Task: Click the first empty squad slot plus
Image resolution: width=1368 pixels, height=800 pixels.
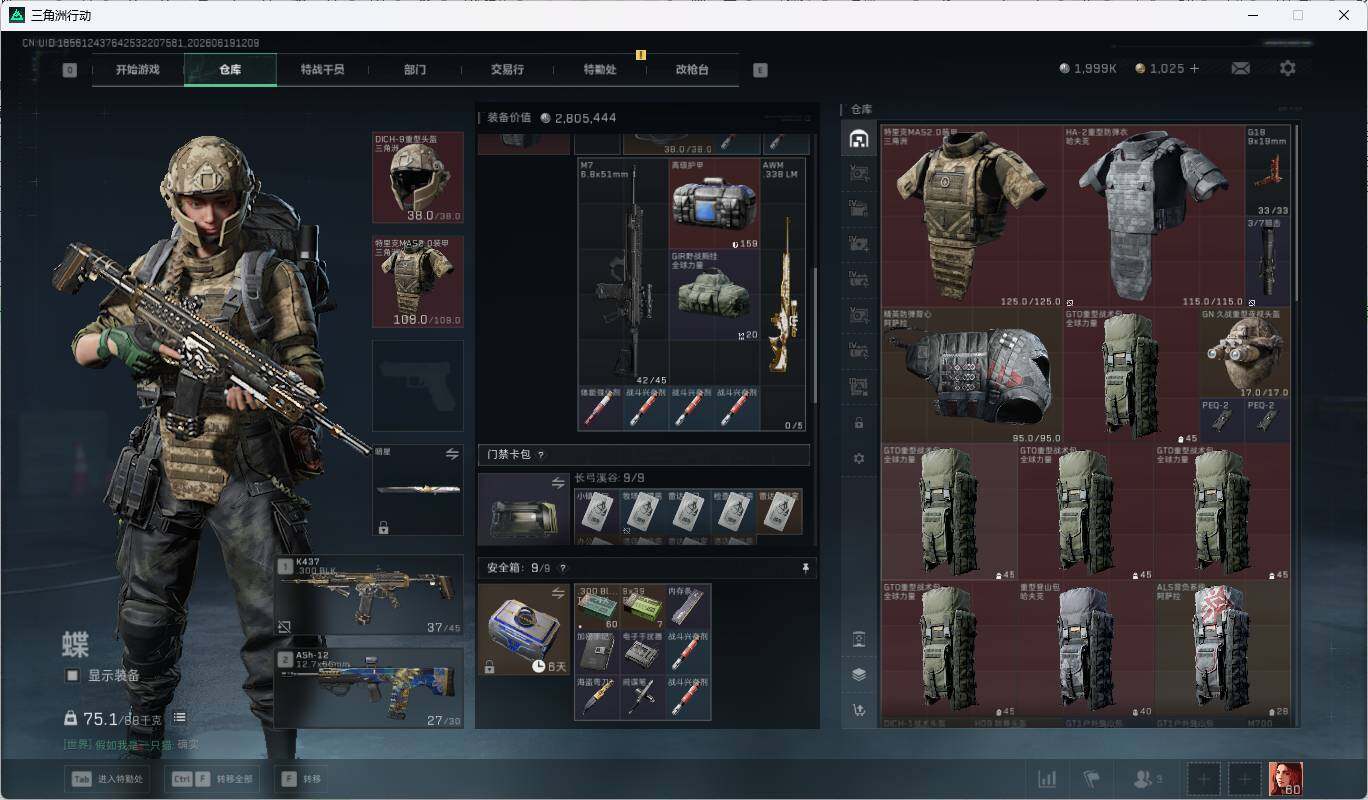Action: pyautogui.click(x=1204, y=778)
